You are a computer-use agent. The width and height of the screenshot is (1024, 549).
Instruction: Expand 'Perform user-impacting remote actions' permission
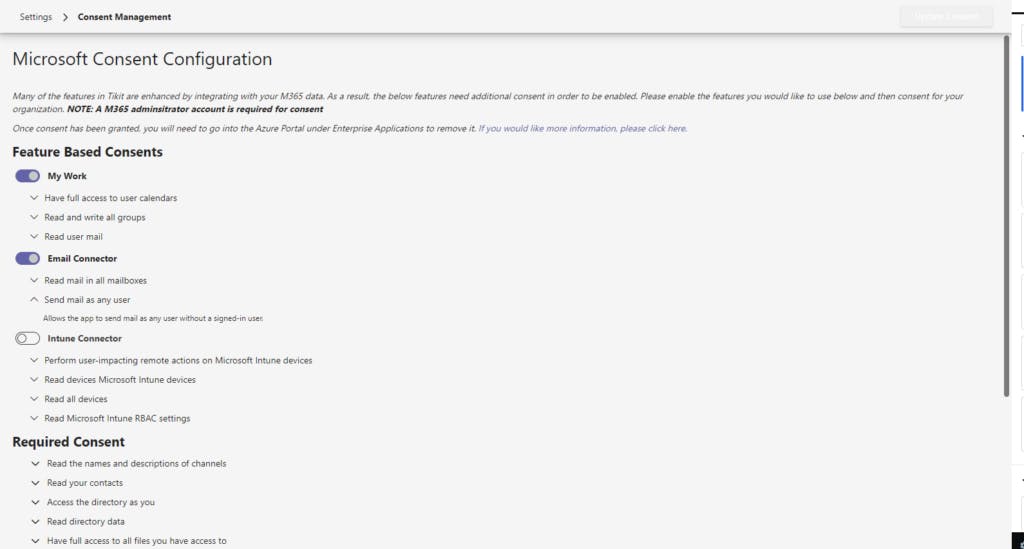click(34, 360)
